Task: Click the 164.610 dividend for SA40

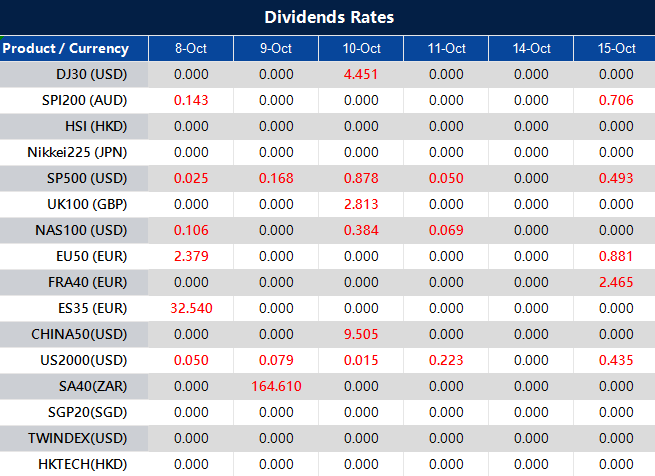Action: point(276,386)
